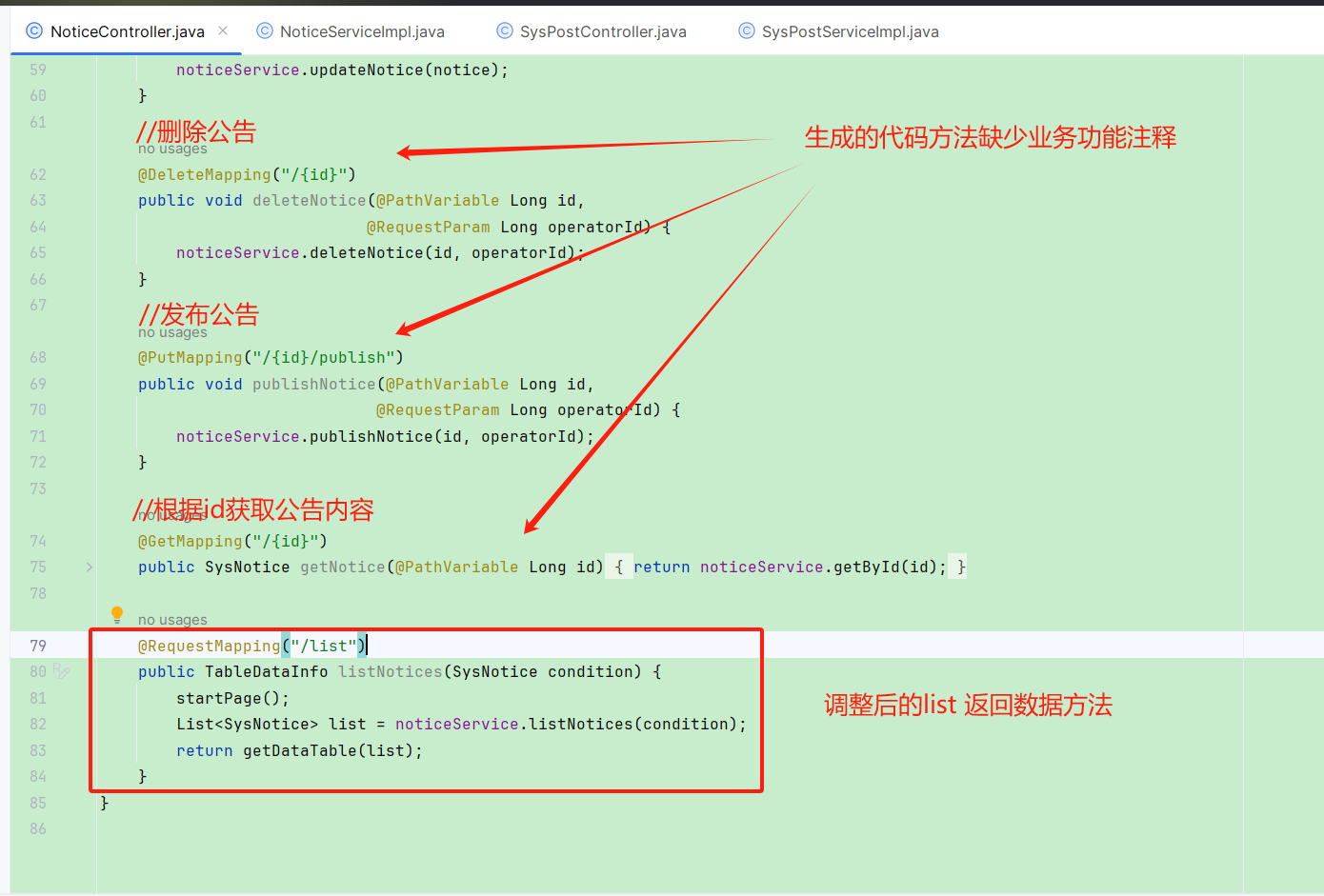
Task: Click startPage() call at line 81
Action: pos(232,698)
